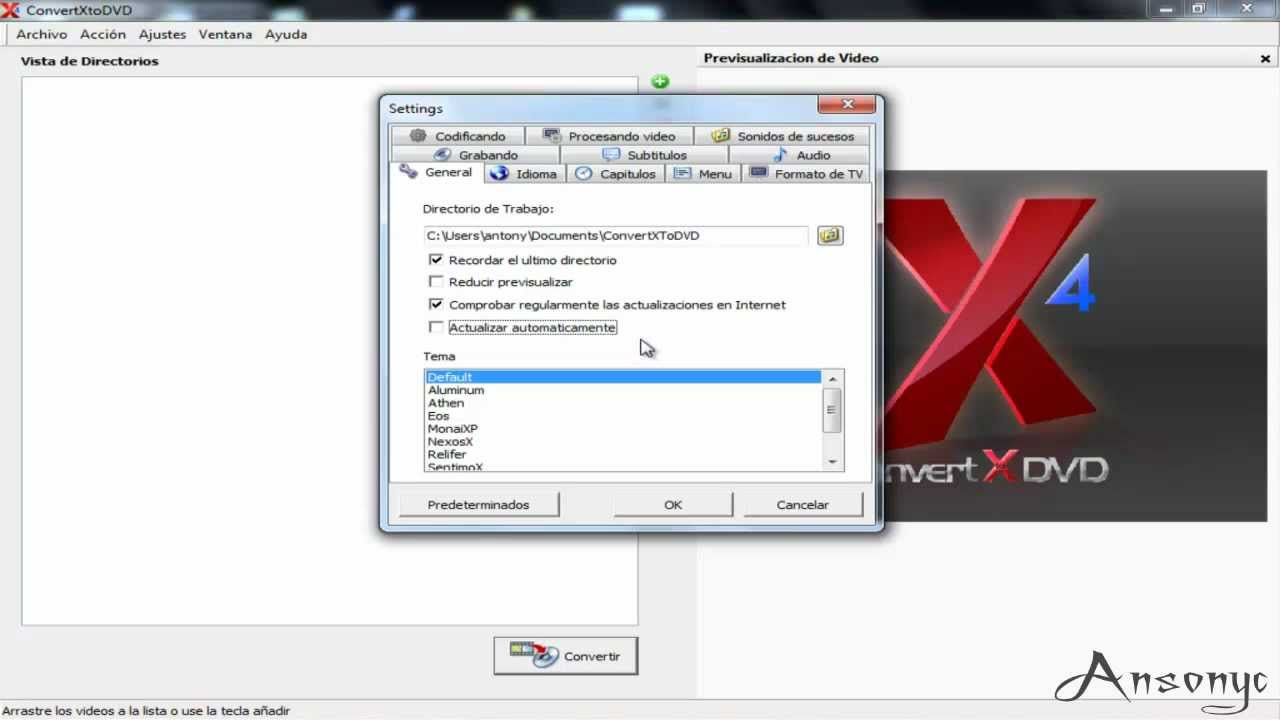This screenshot has width=1280, height=720.
Task: Click the green add video plus icon
Action: 660,82
